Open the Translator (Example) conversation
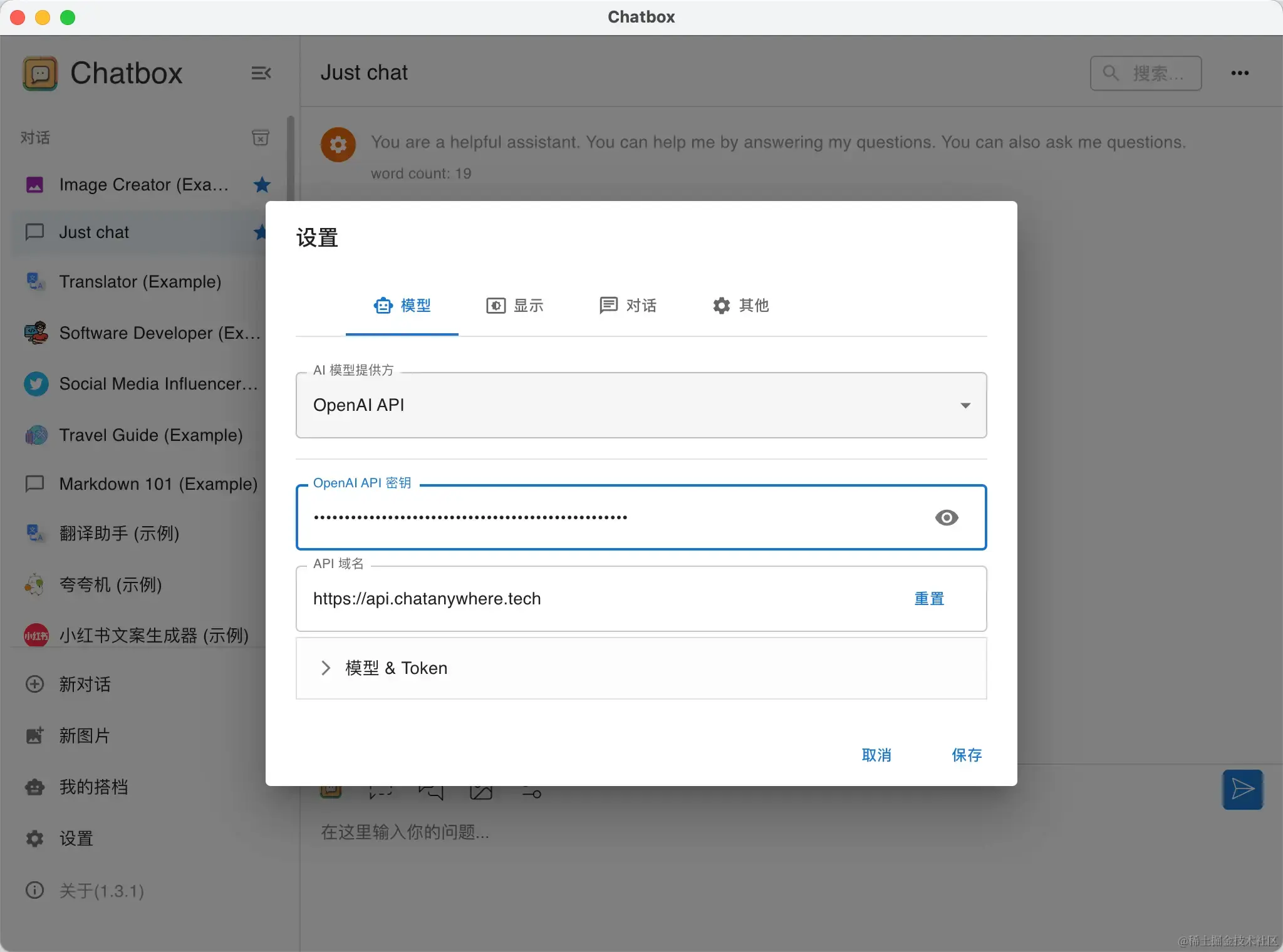The width and height of the screenshot is (1283, 952). click(139, 281)
